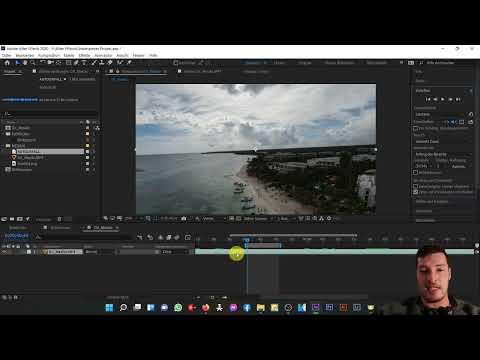Open Firefox from the taskbar

(205, 307)
